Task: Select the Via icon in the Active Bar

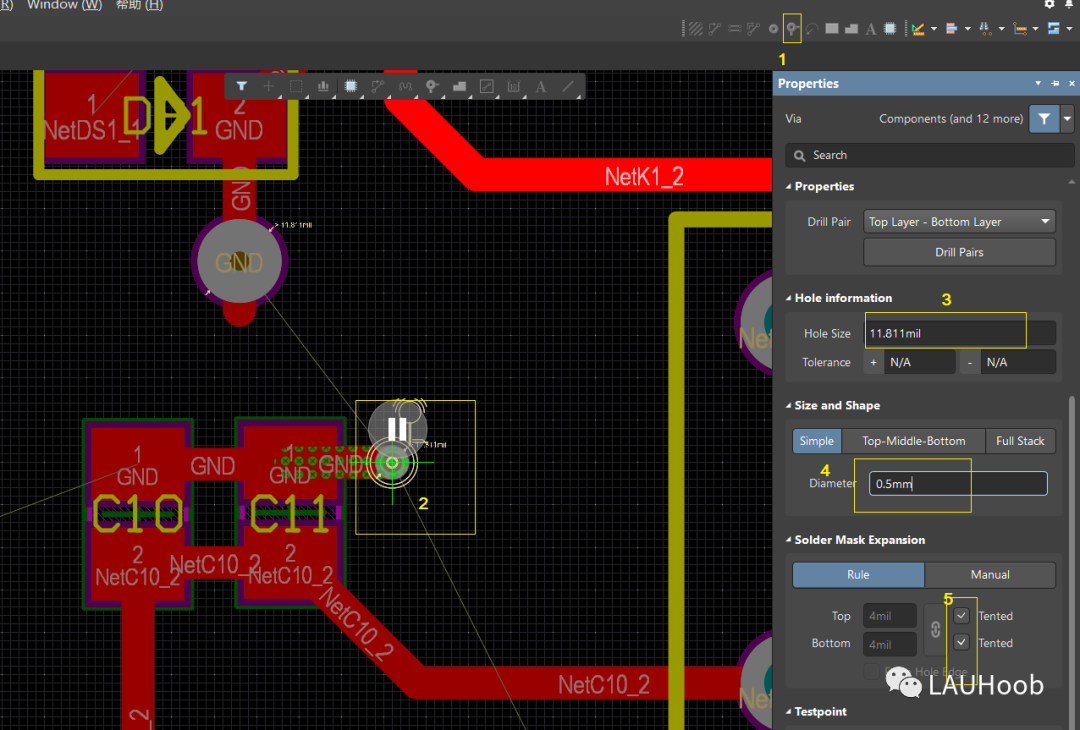Action: [x=432, y=86]
